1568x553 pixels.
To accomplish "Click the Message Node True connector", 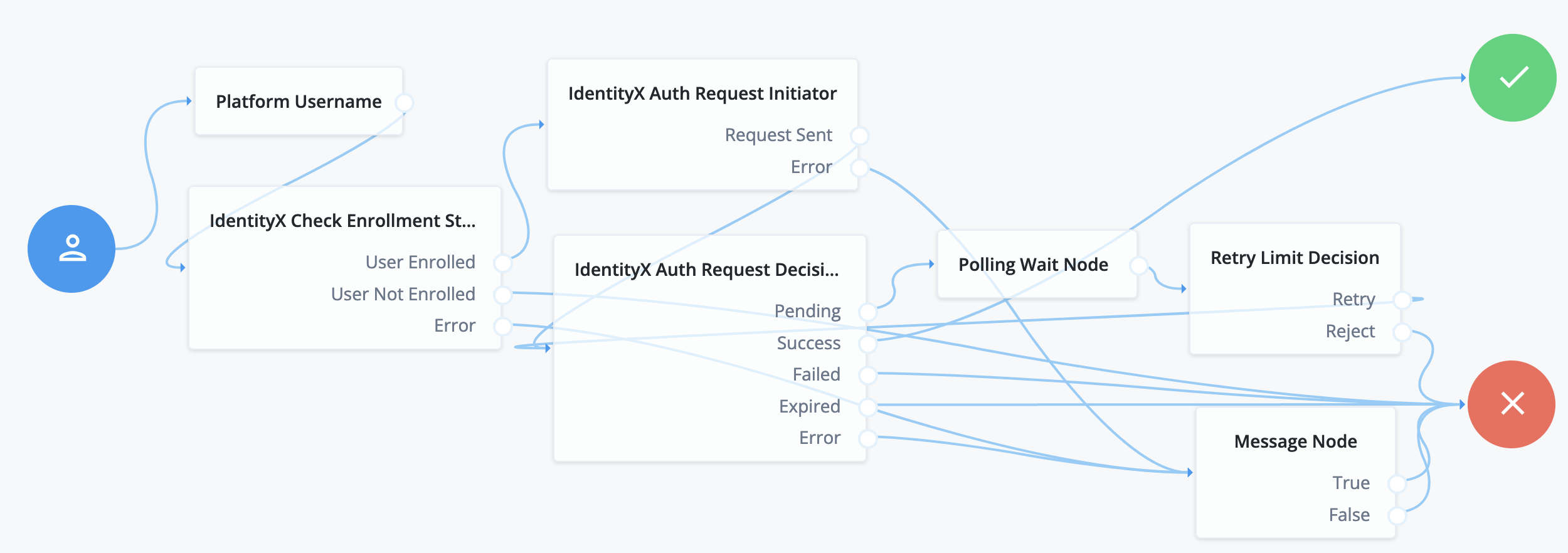I will tap(1397, 483).
